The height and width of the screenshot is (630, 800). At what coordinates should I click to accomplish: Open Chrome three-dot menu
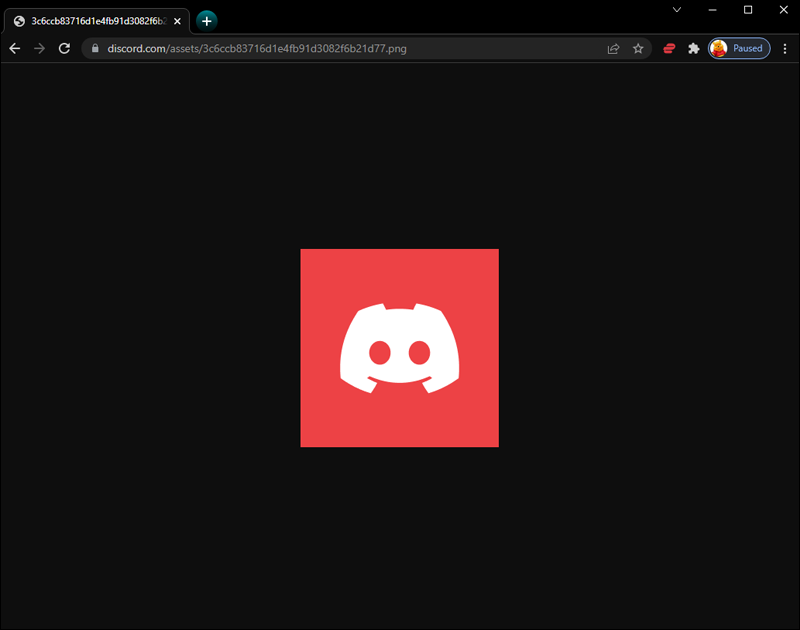785,48
